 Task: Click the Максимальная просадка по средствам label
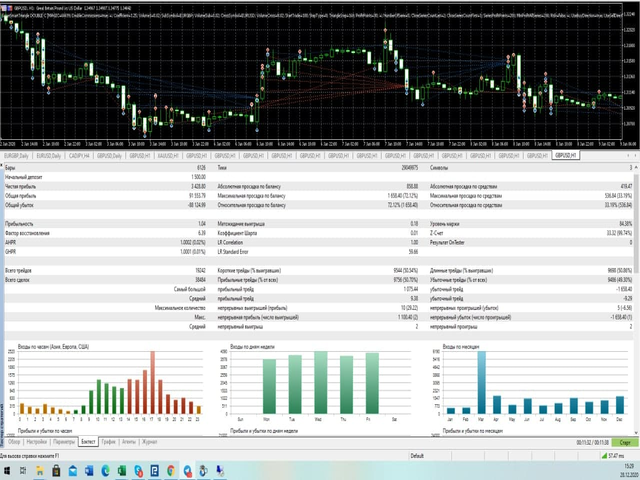[466, 196]
